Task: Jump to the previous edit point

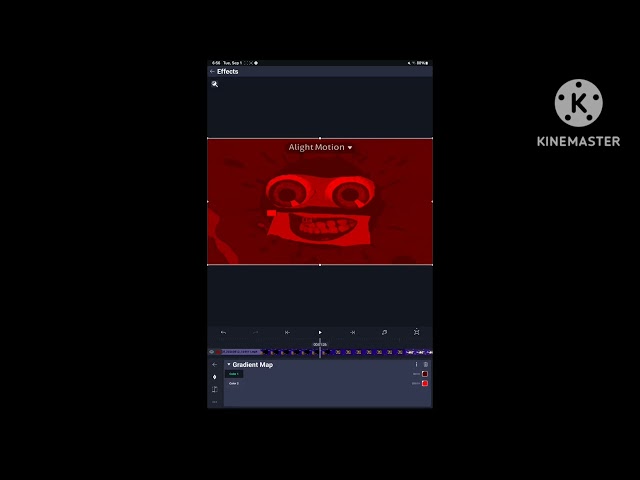Action: 287,332
